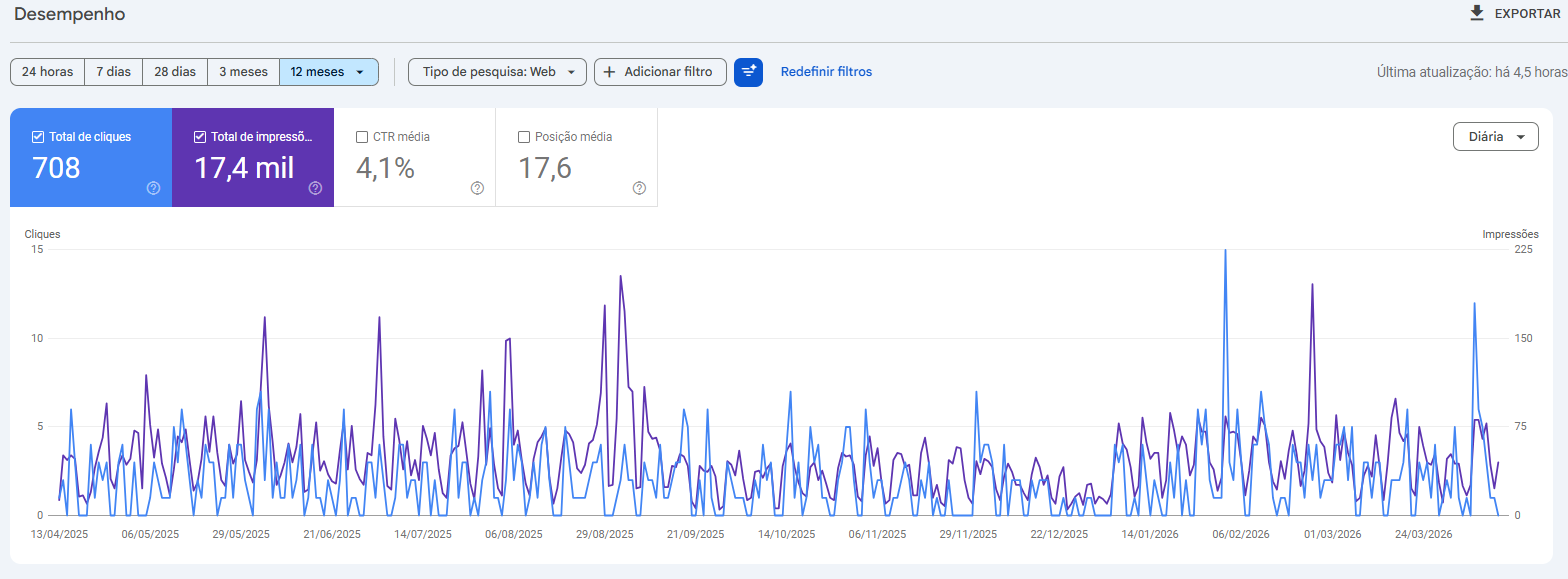Click the Redefinir filtros link
Viewport: 1568px width, 579px height.
pyautogui.click(x=826, y=72)
